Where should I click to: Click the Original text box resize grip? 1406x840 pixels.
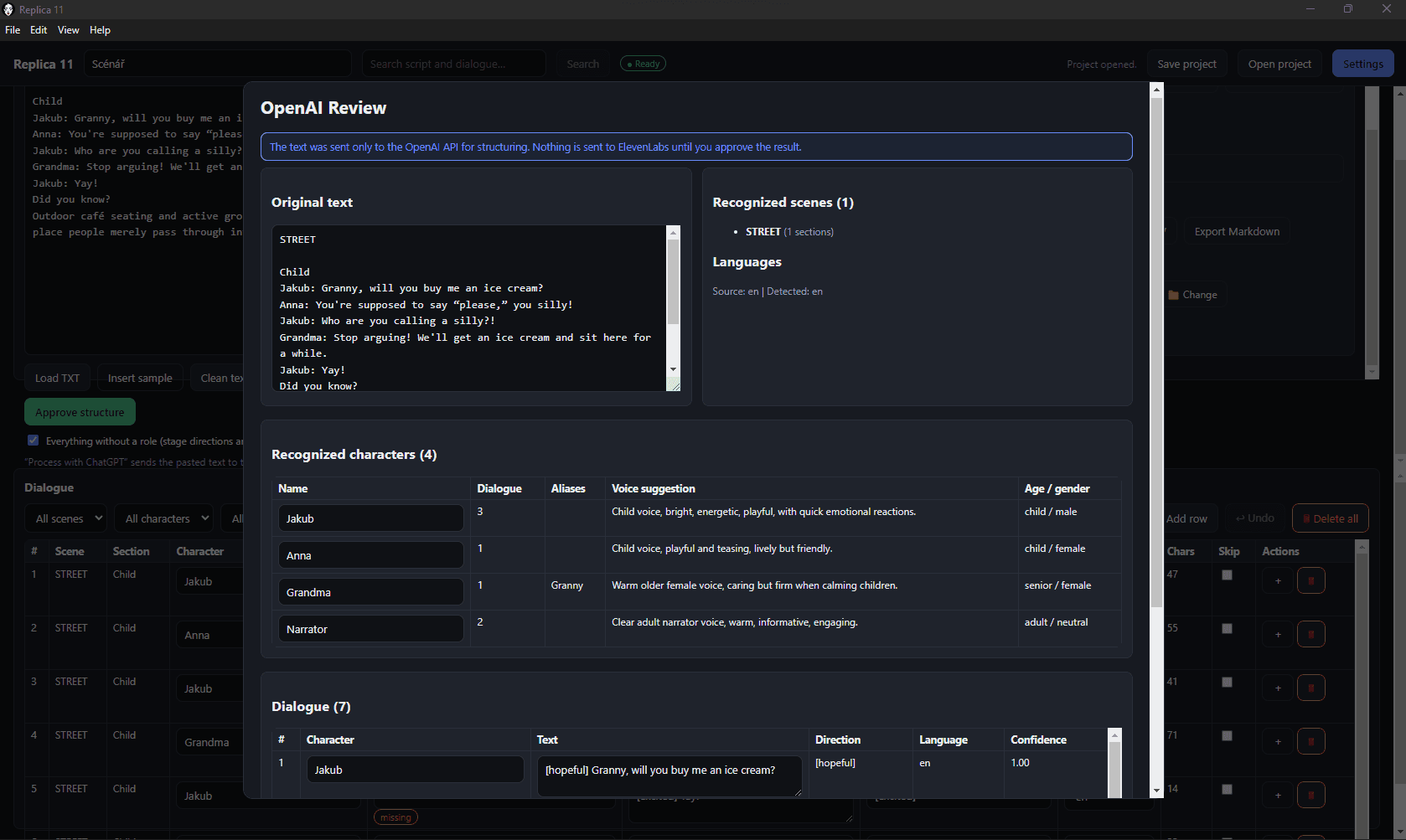[x=674, y=384]
